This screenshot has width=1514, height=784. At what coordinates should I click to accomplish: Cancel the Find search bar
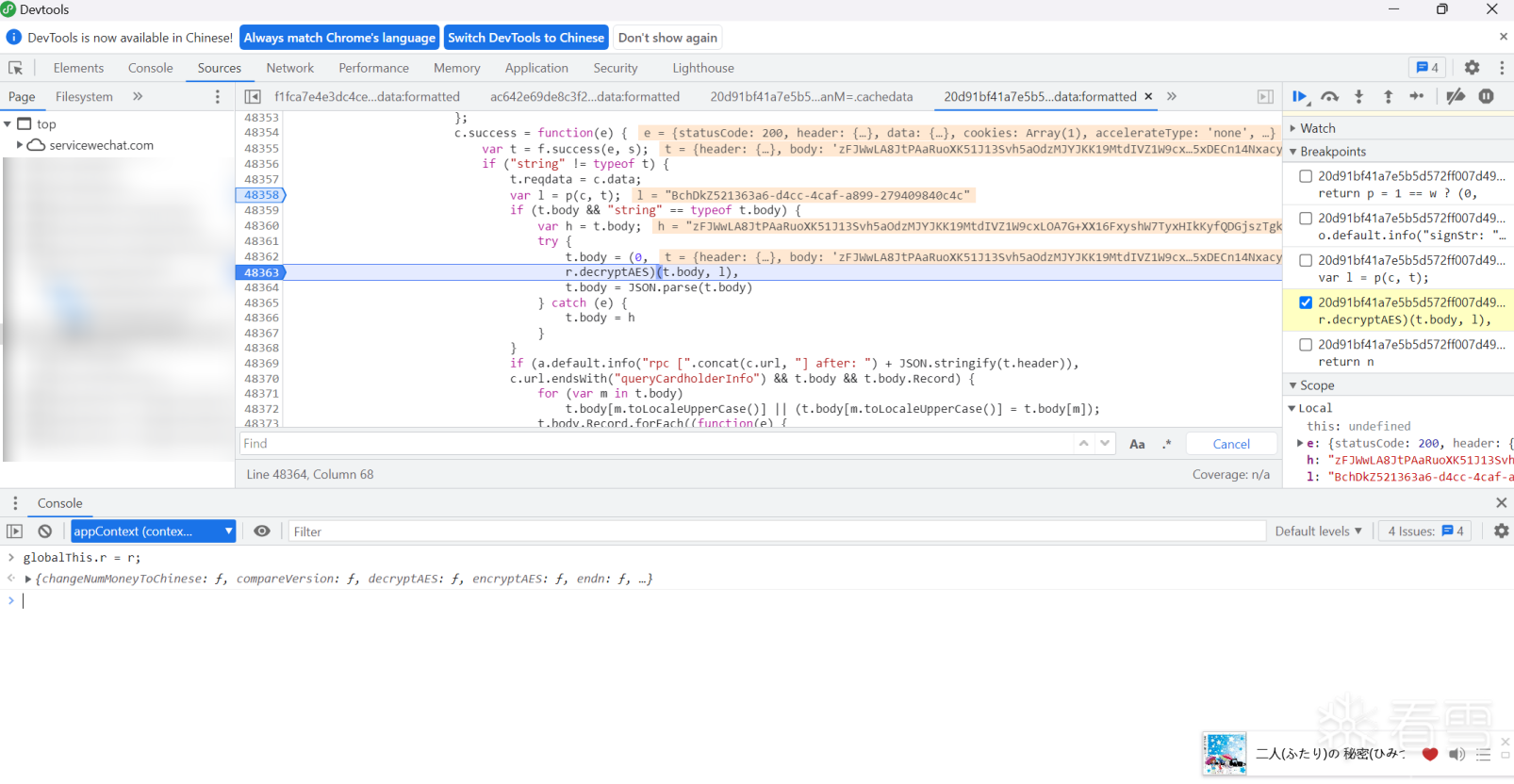[x=1231, y=444]
